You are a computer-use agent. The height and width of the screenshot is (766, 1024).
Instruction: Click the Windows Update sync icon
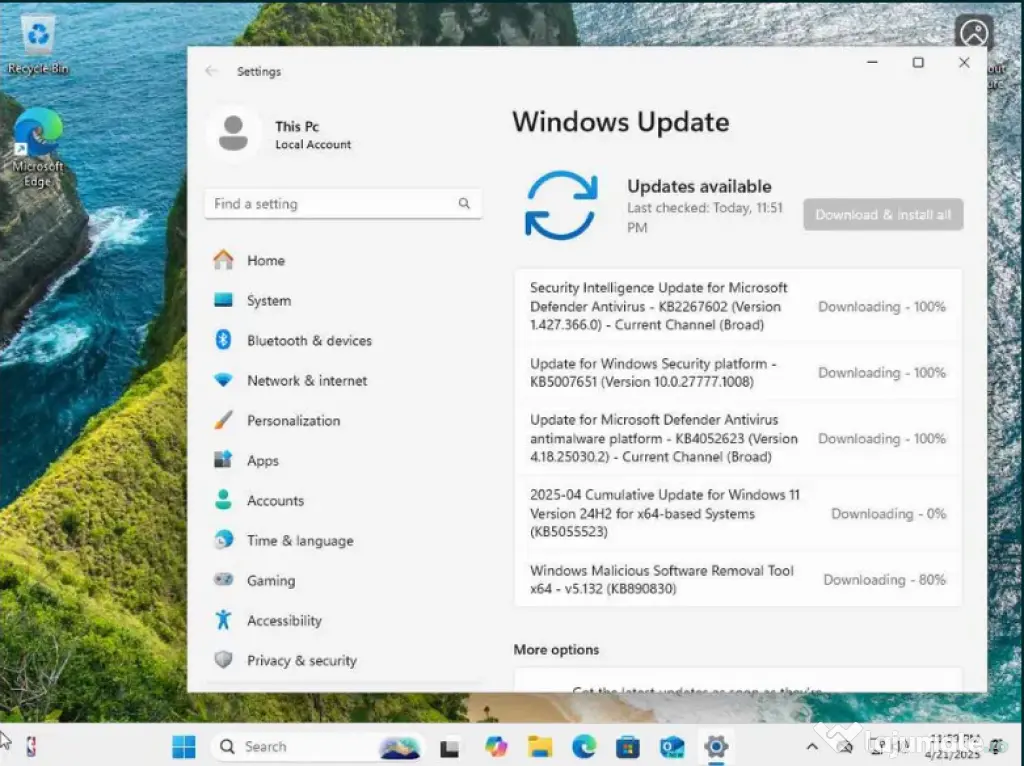(561, 205)
